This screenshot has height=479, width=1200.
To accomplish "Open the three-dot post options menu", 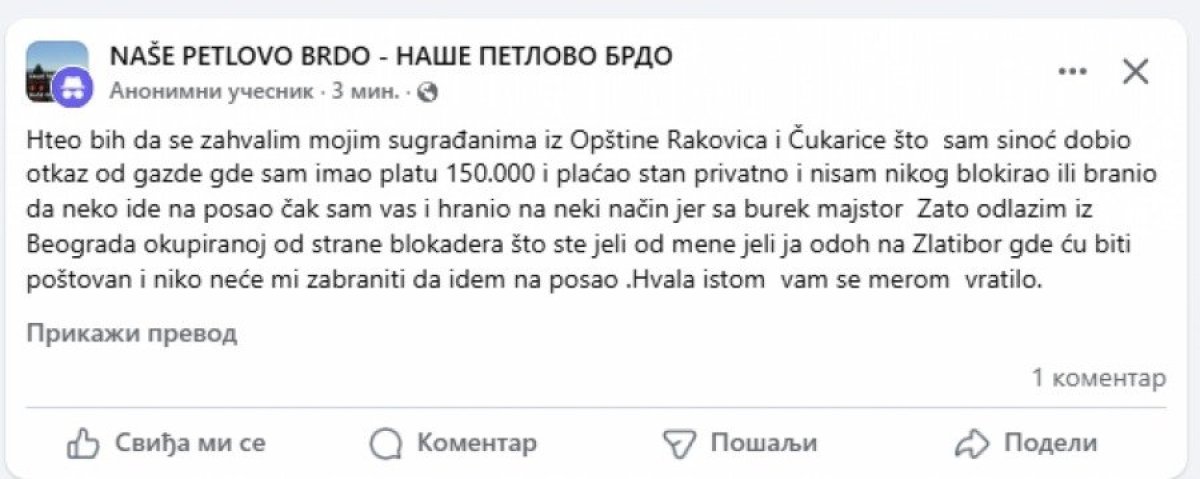I will [1072, 71].
